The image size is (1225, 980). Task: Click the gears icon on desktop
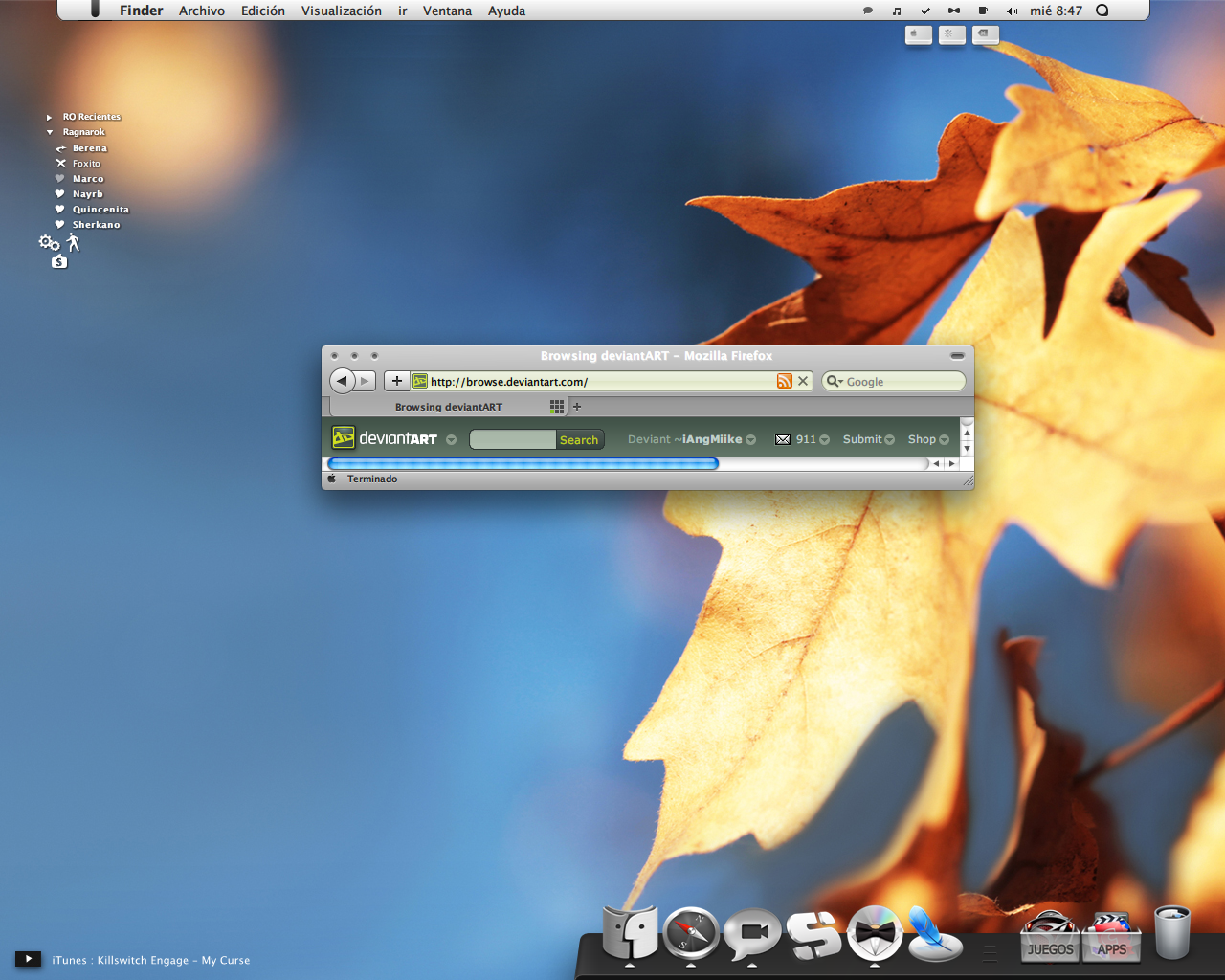(49, 243)
